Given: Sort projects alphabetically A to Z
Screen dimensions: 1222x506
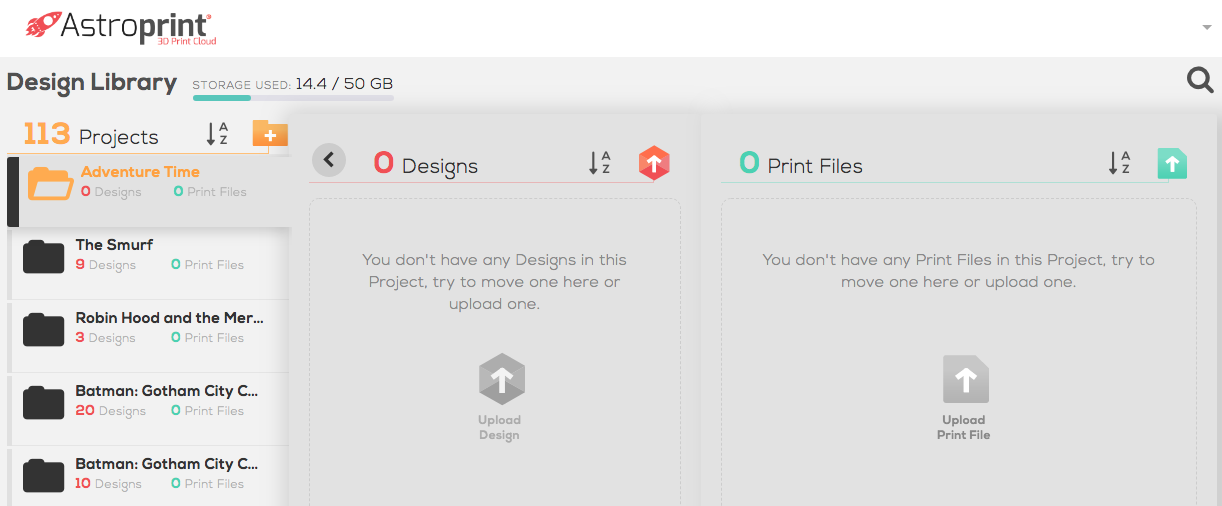Looking at the screenshot, I should (217, 134).
